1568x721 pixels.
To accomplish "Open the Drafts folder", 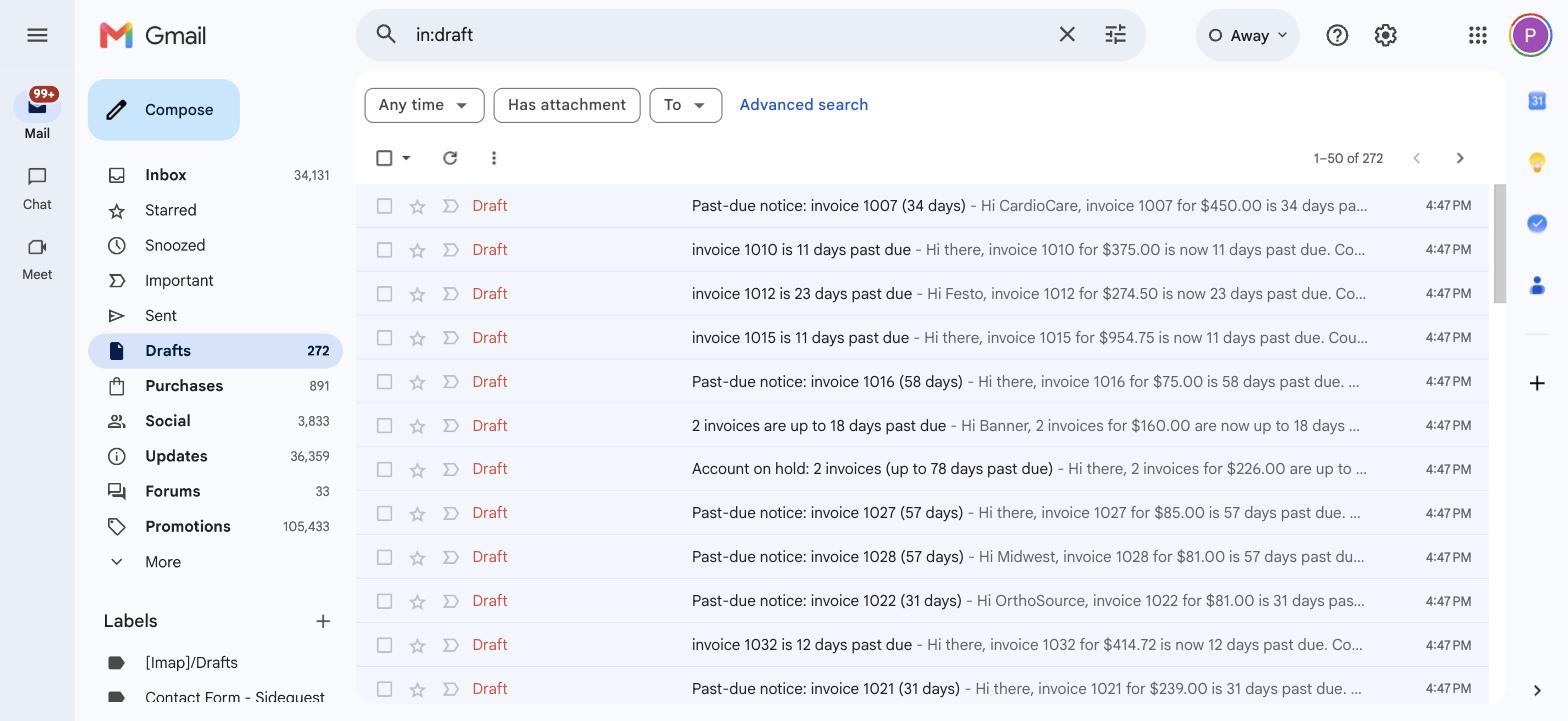I will (215, 351).
